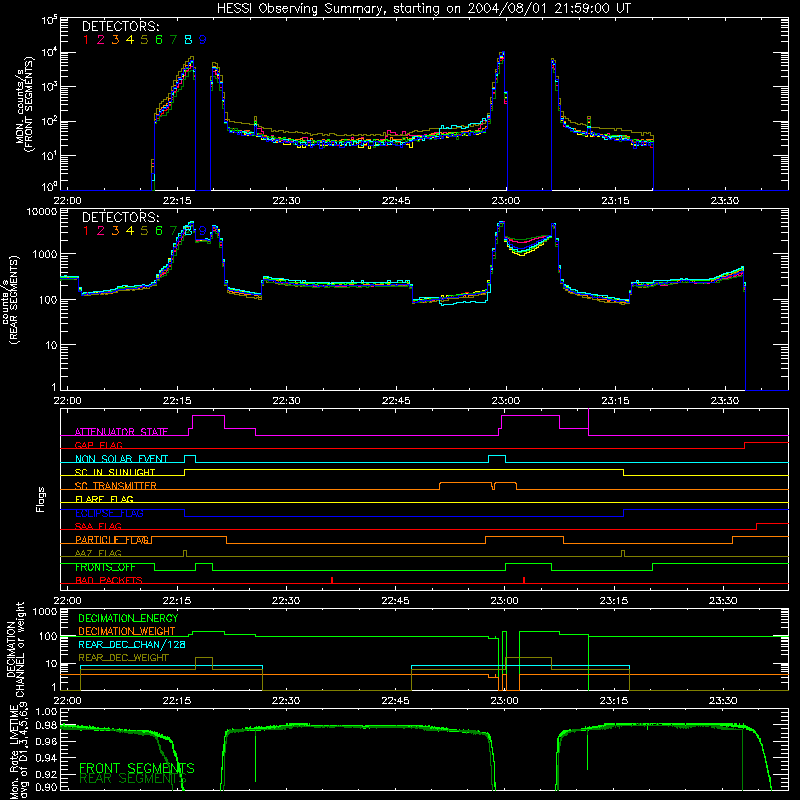This screenshot has width=800, height=800.
Task: Select the FRONTS_OFF flag label
Action: click(x=105, y=567)
